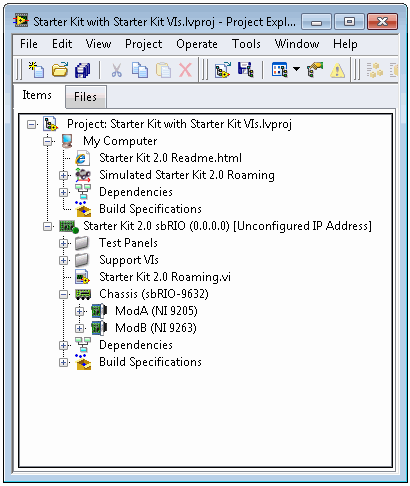This screenshot has width=410, height=486.
Task: Click the sbRIO target board icon
Action: coord(69,226)
